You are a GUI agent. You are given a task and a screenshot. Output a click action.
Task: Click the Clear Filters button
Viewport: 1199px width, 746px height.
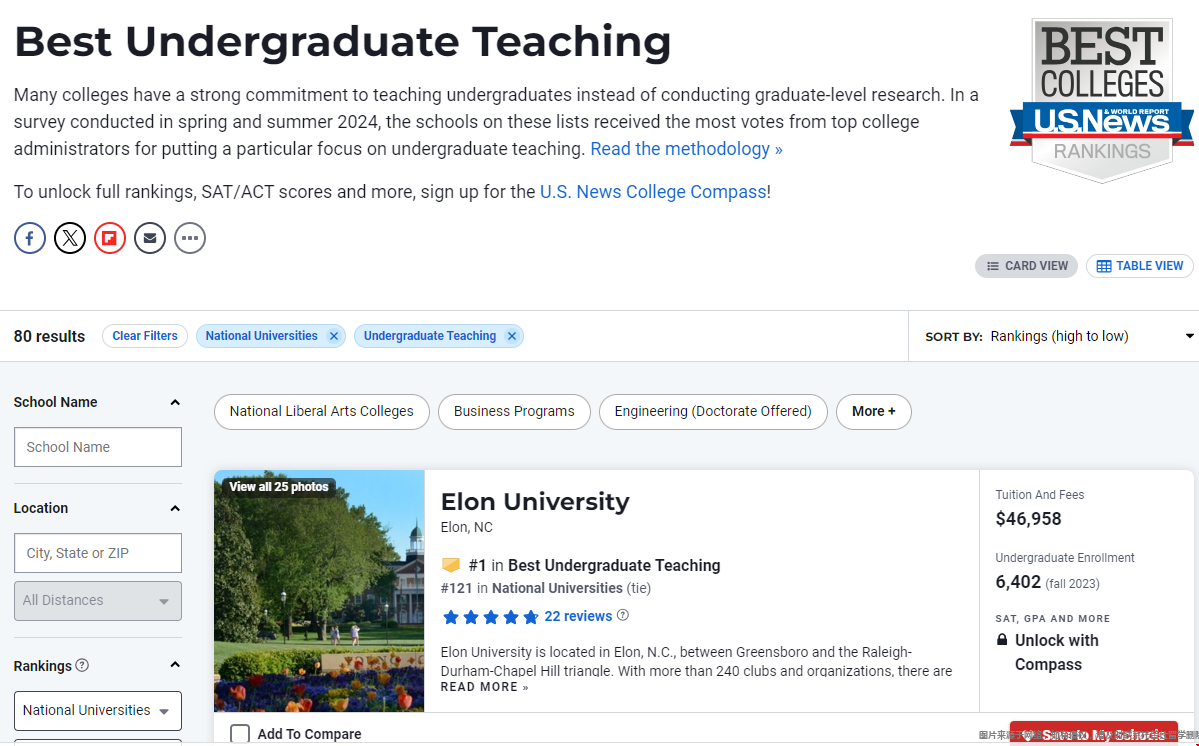coord(145,336)
